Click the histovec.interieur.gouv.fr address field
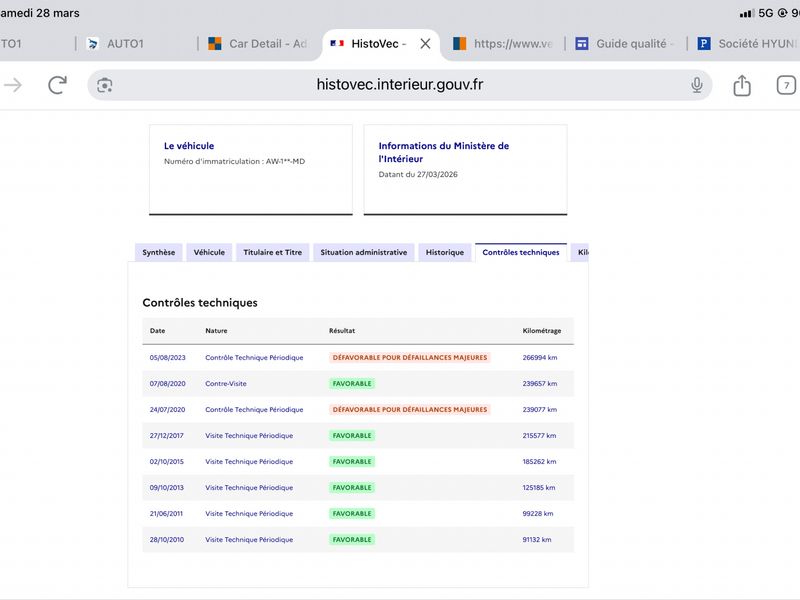 (400, 85)
